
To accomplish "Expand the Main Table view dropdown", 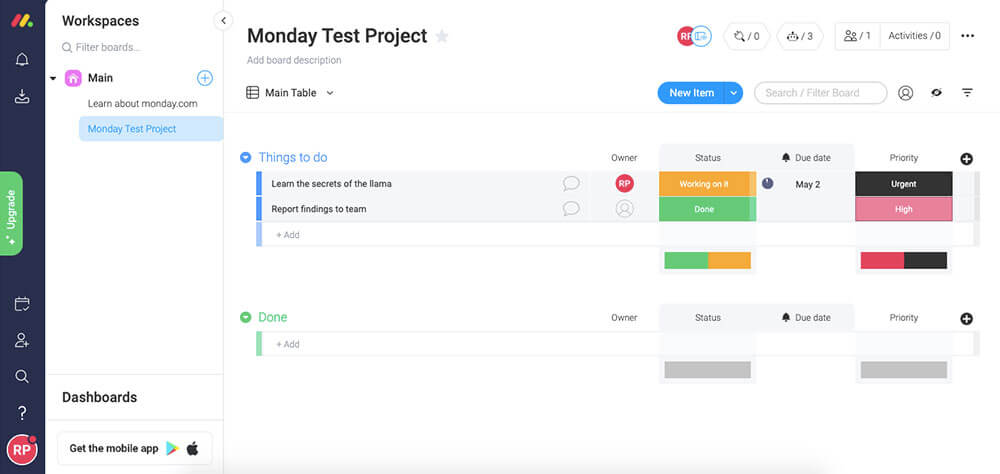I will [330, 93].
